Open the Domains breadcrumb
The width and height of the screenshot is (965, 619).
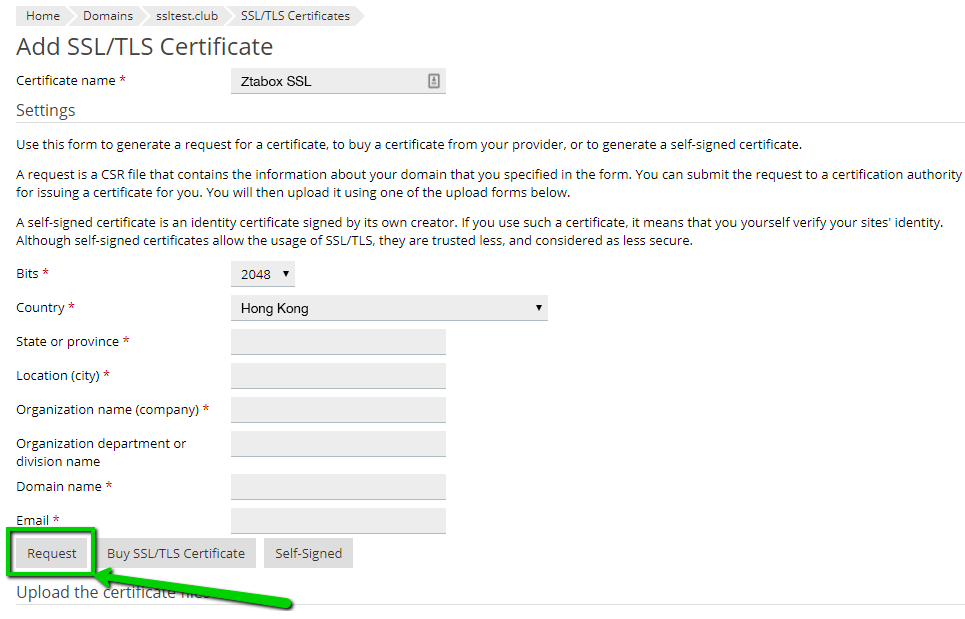[x=108, y=16]
